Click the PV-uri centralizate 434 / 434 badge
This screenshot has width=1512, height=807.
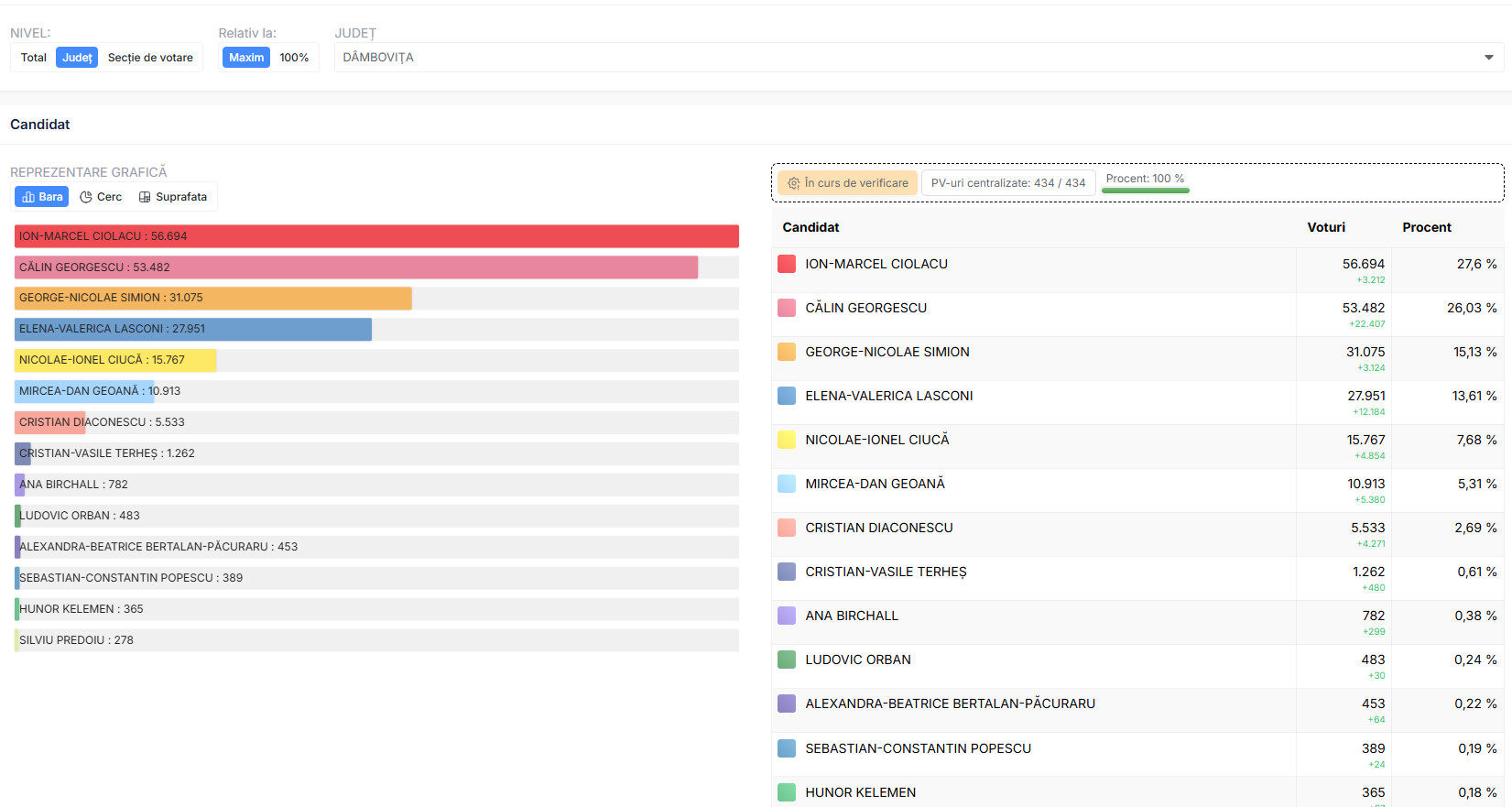[1007, 183]
